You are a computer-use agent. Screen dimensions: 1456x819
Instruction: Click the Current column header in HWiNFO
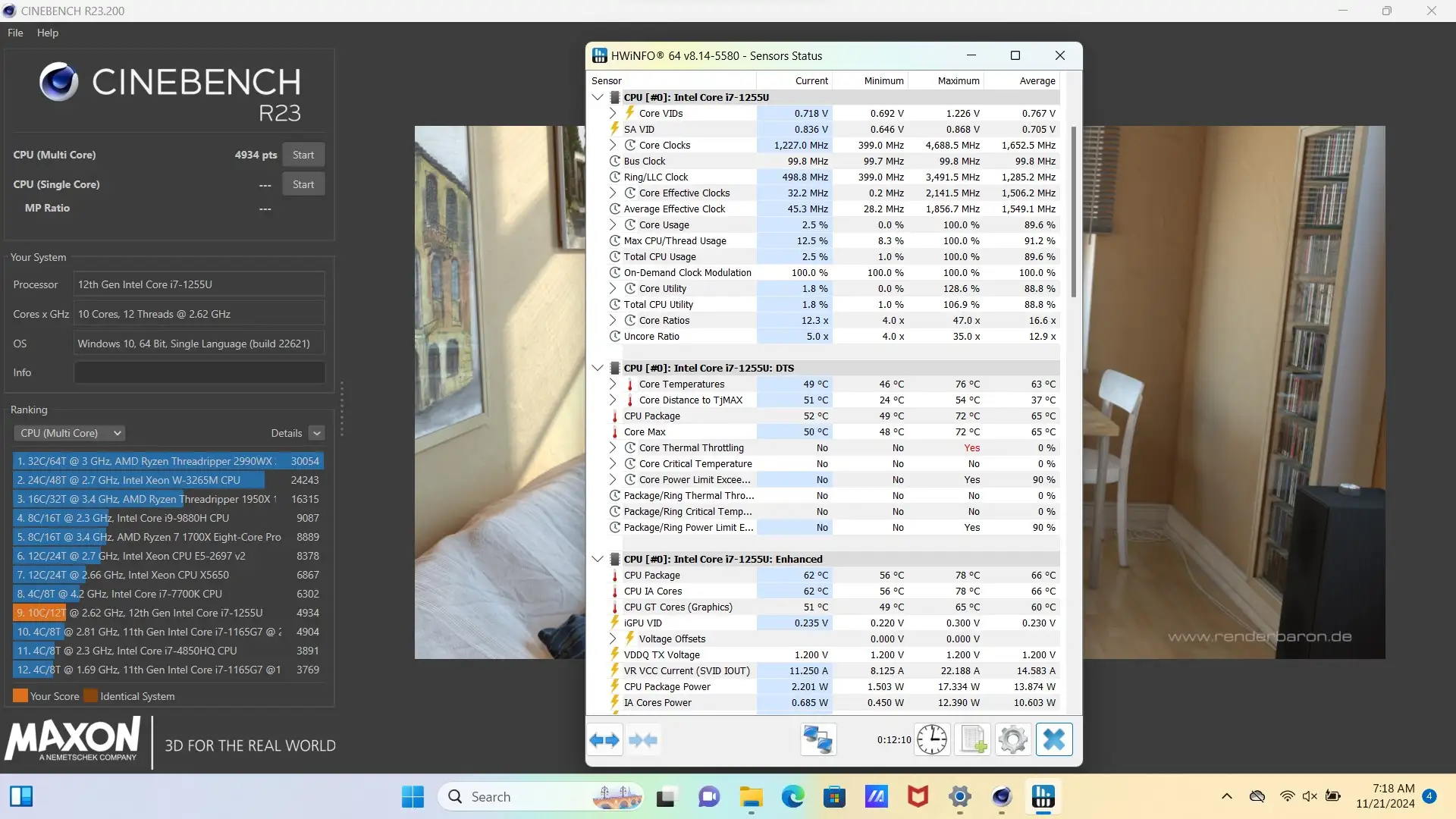point(794,80)
